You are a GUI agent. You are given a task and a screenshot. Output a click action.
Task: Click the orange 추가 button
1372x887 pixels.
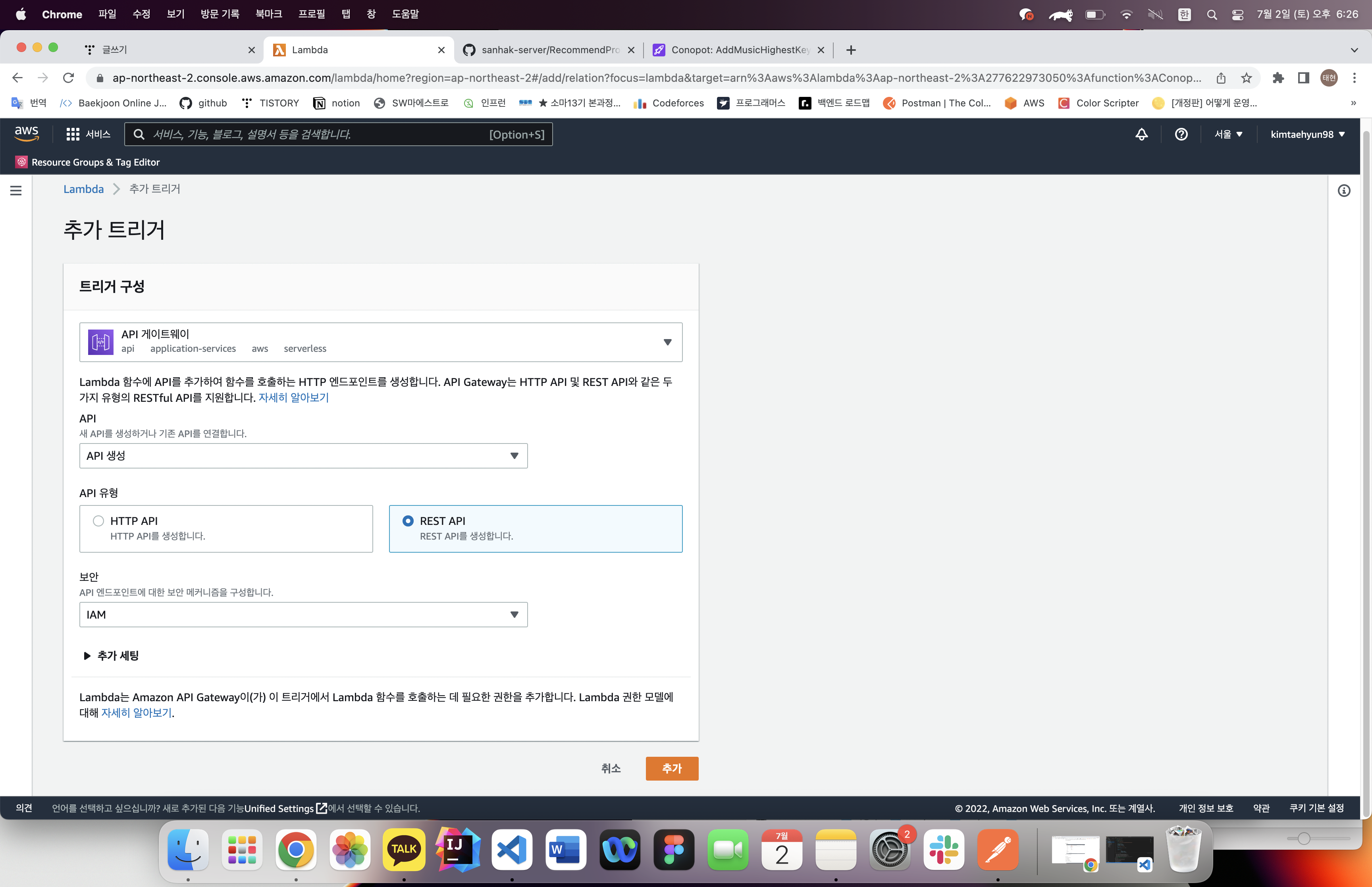(671, 768)
